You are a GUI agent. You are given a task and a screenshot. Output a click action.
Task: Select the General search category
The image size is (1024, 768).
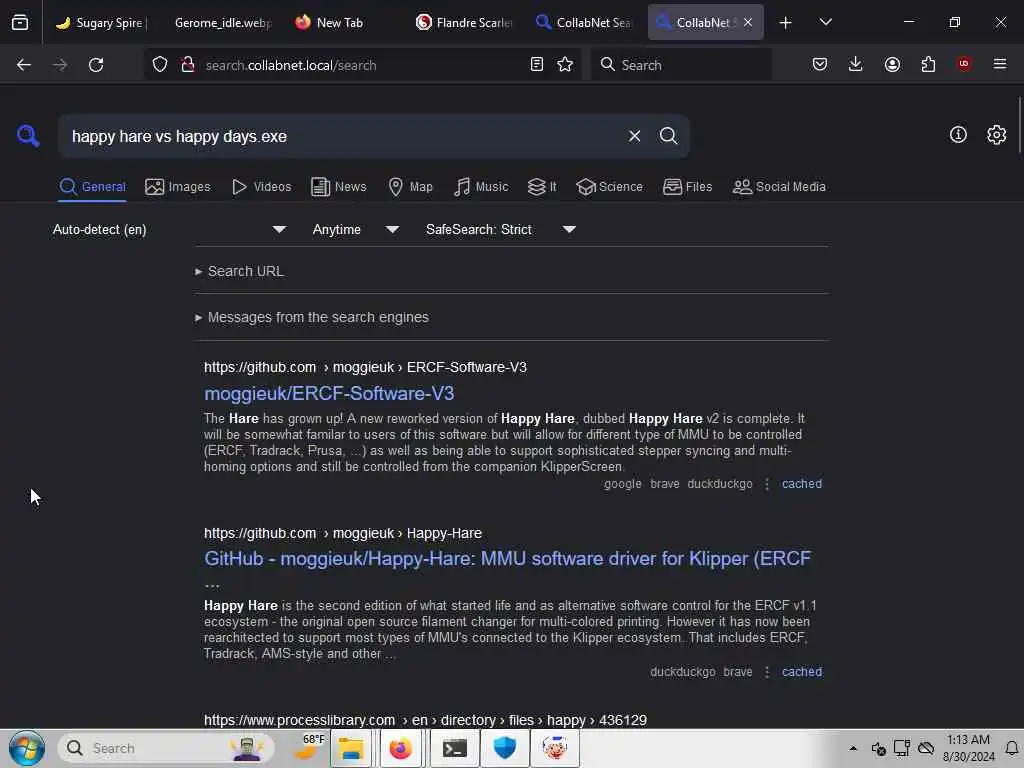coord(92,187)
